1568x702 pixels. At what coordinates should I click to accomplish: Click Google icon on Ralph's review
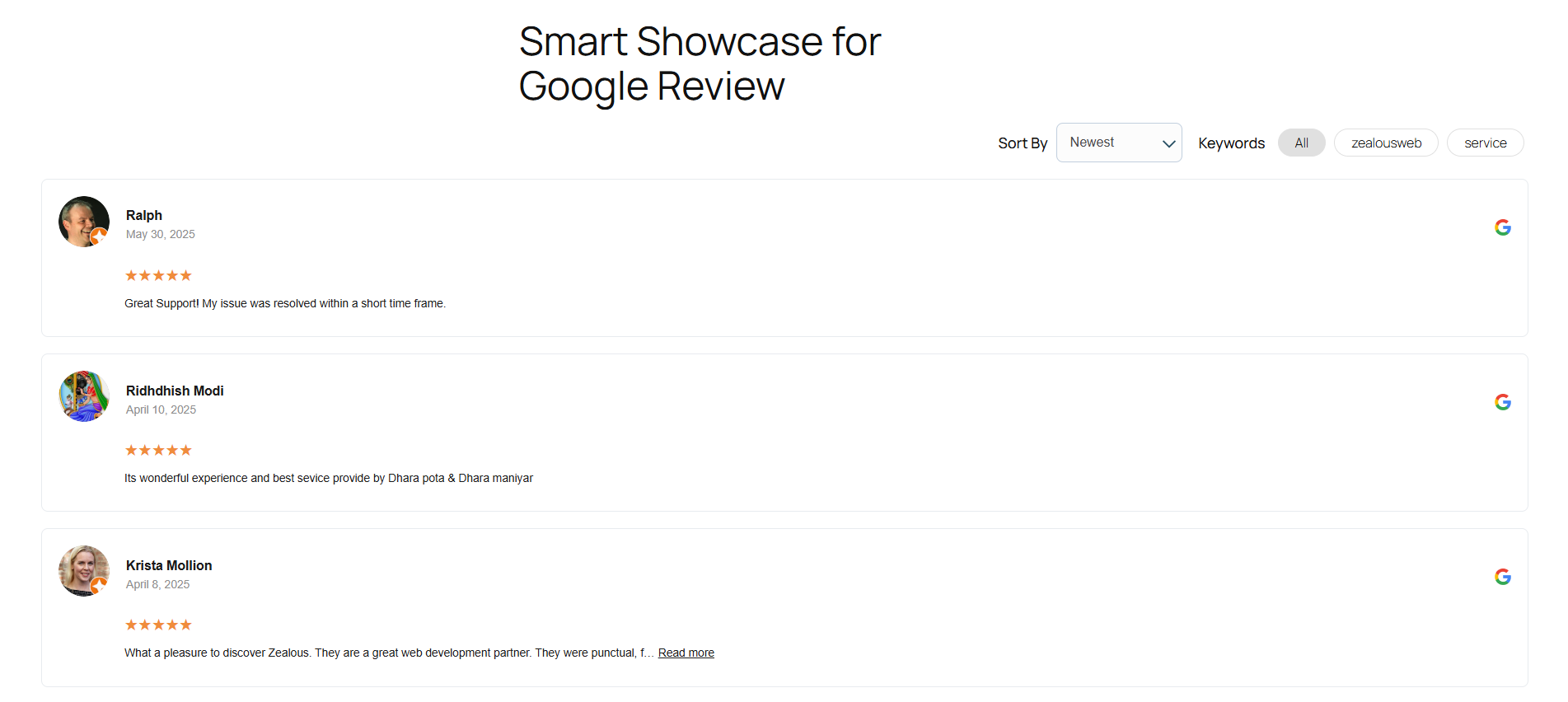(1503, 227)
